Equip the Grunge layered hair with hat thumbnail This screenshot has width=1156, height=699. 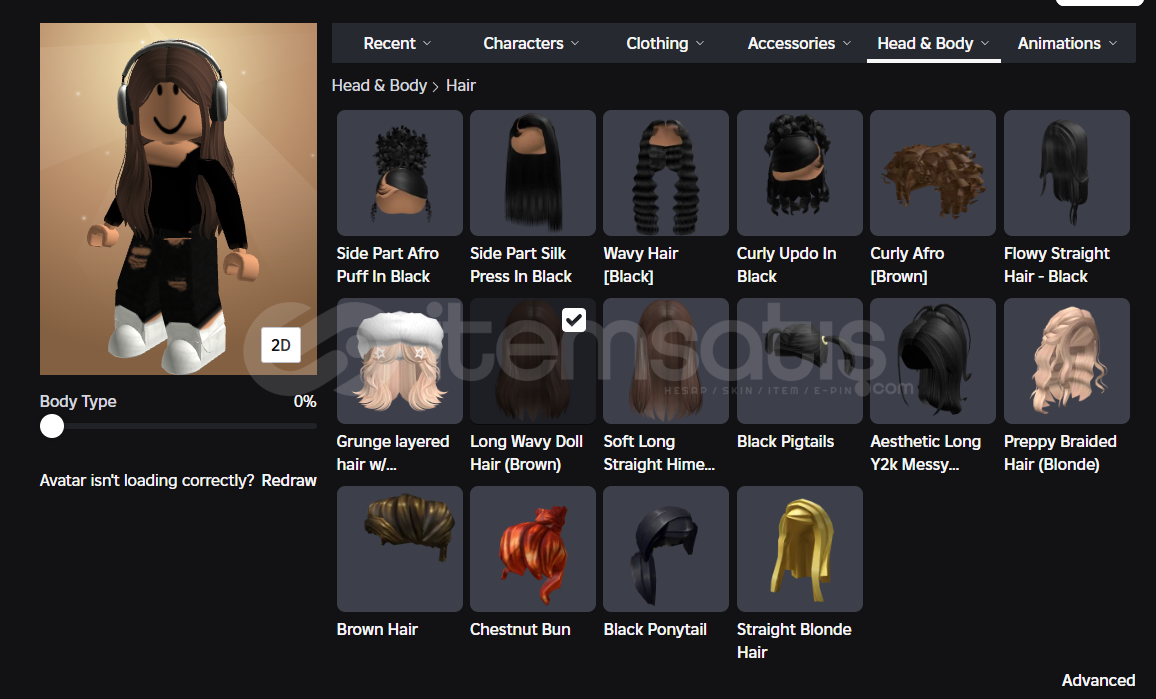click(x=400, y=361)
